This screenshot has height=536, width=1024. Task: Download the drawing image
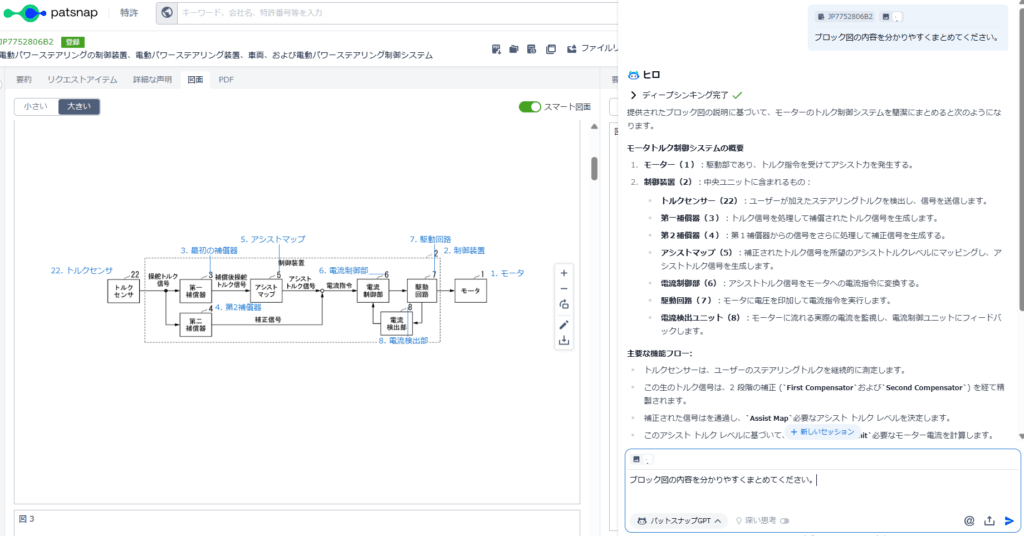coord(564,340)
